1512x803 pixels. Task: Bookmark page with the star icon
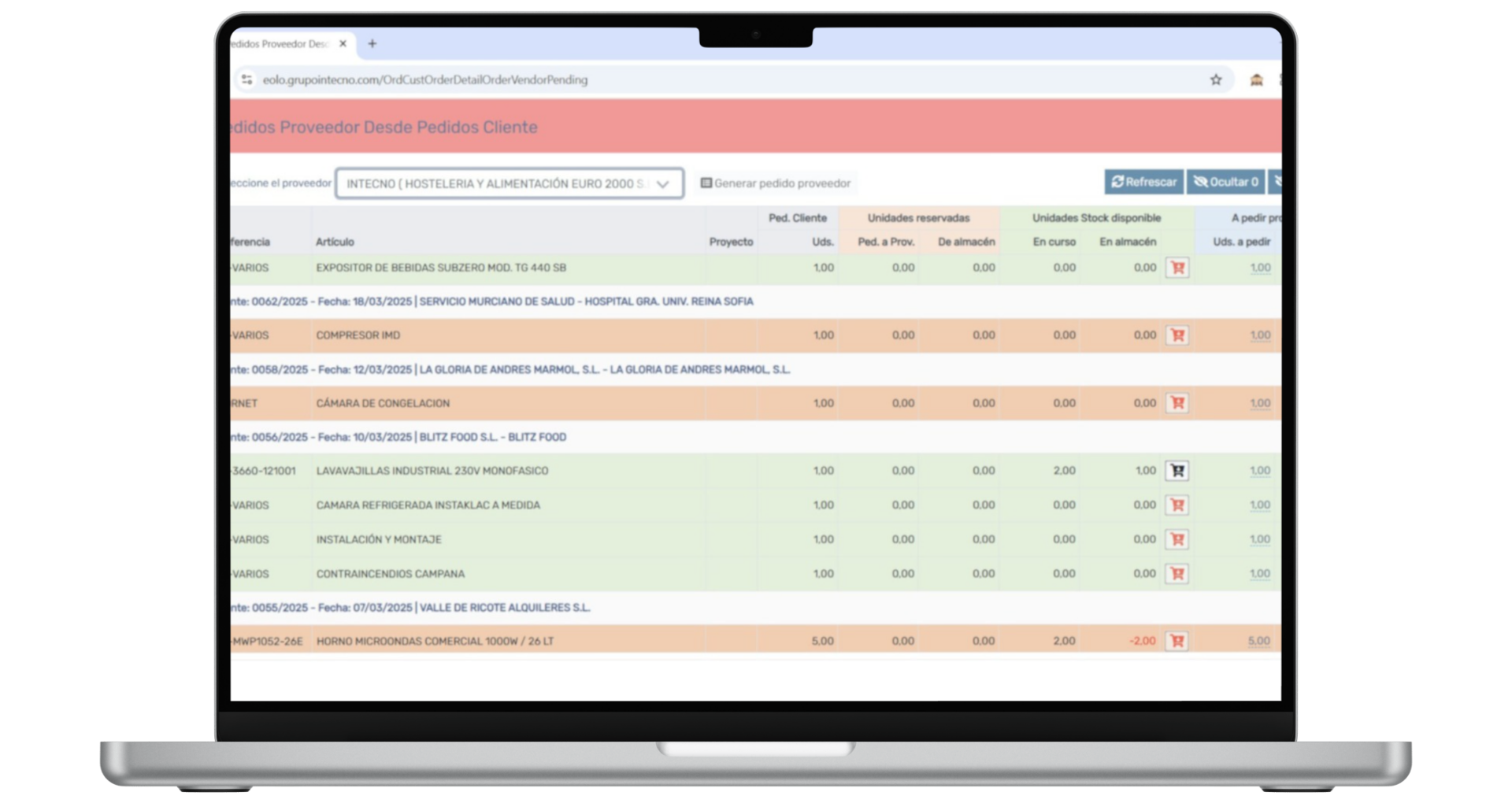pos(1216,80)
